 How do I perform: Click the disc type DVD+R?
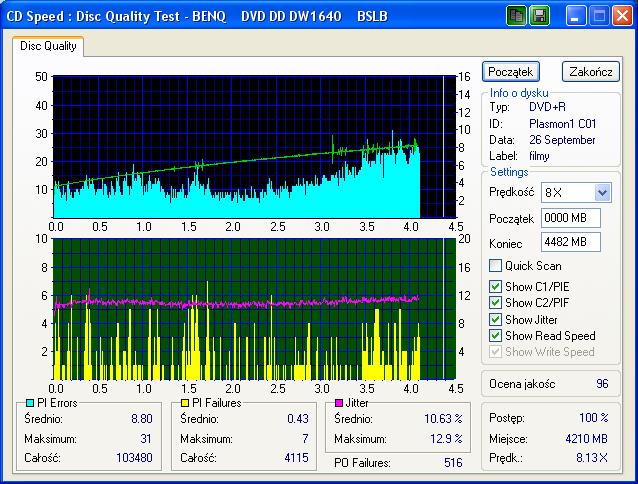547,107
